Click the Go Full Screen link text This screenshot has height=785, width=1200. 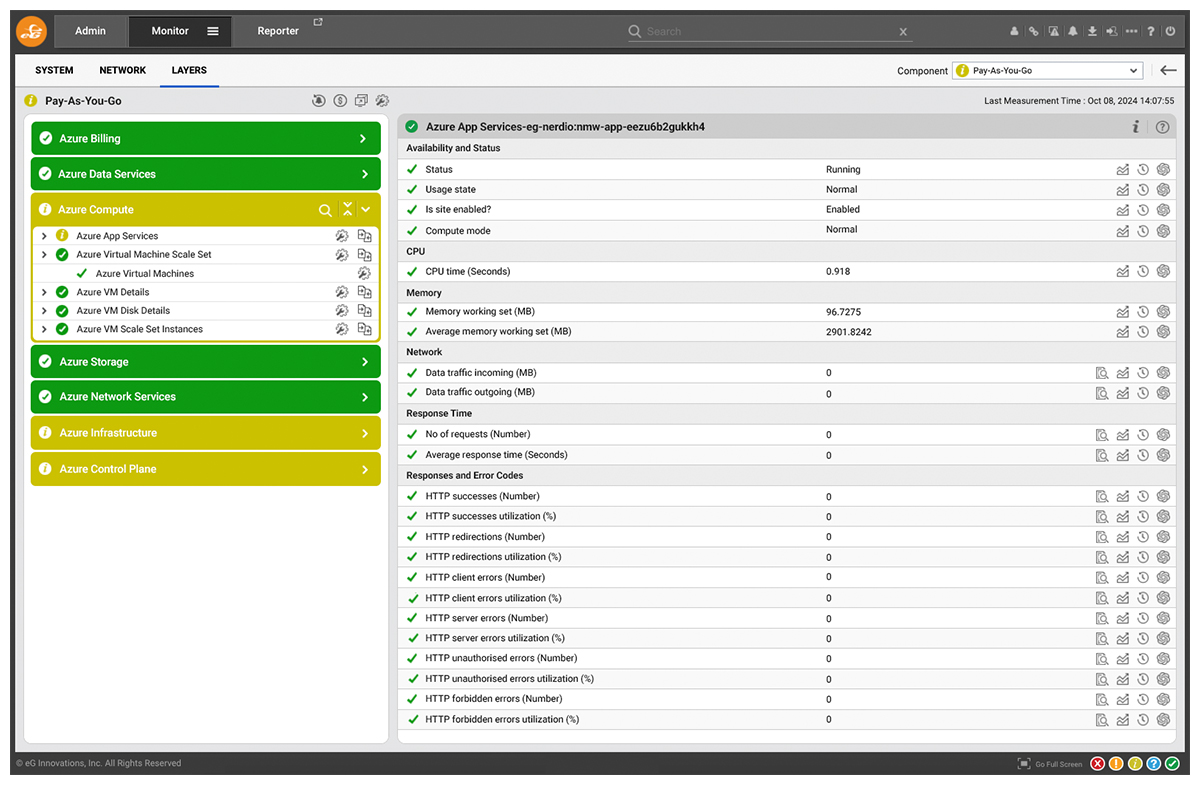(1059, 765)
